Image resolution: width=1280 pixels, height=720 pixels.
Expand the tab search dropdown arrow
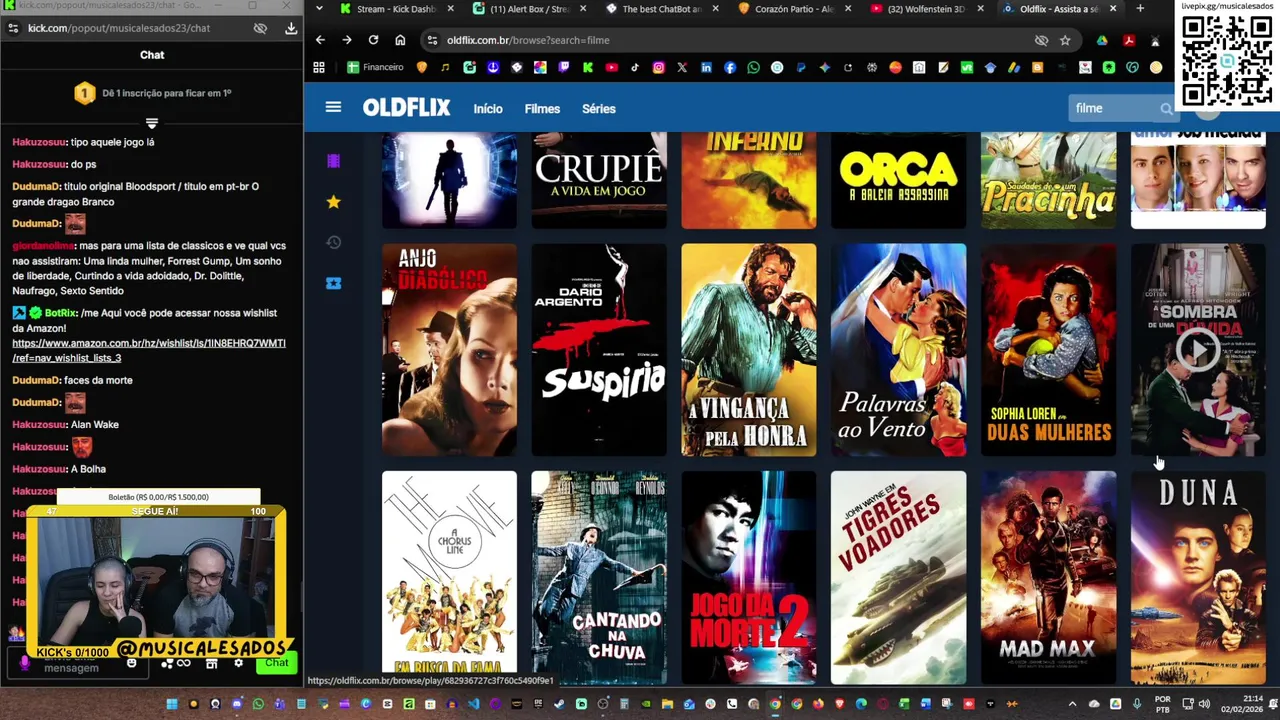click(319, 9)
